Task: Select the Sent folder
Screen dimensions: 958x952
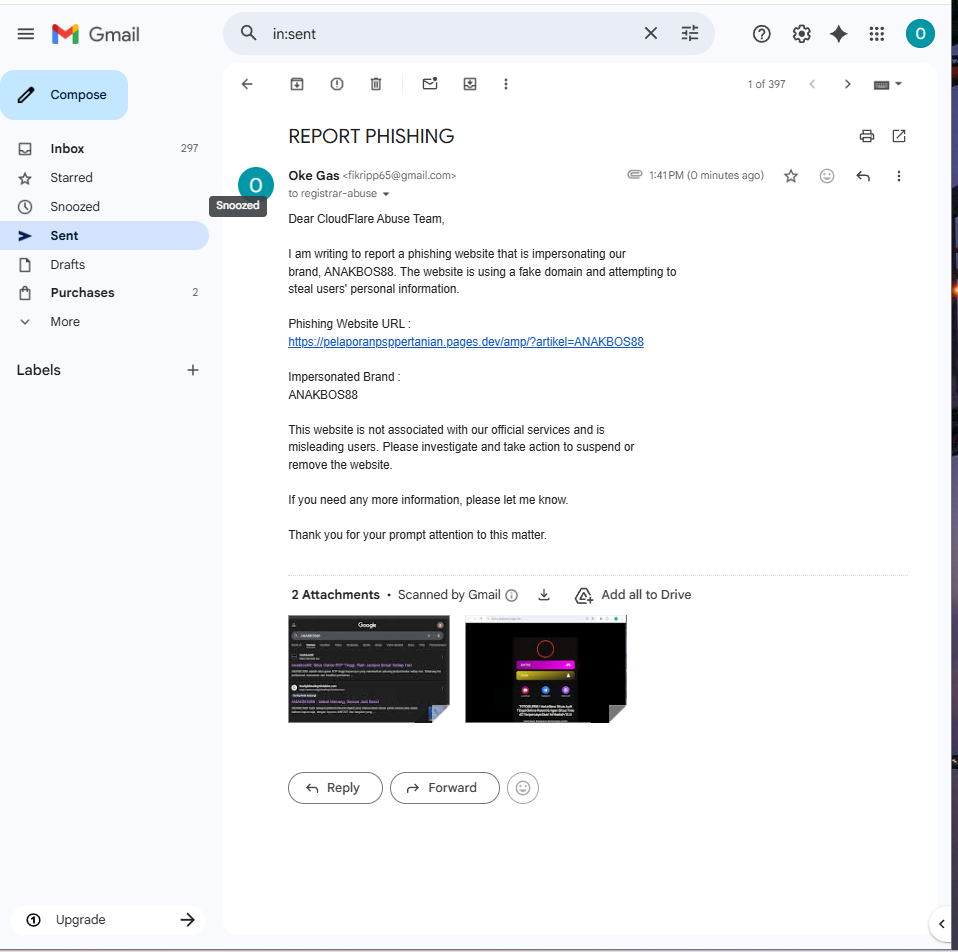Action: coord(104,235)
